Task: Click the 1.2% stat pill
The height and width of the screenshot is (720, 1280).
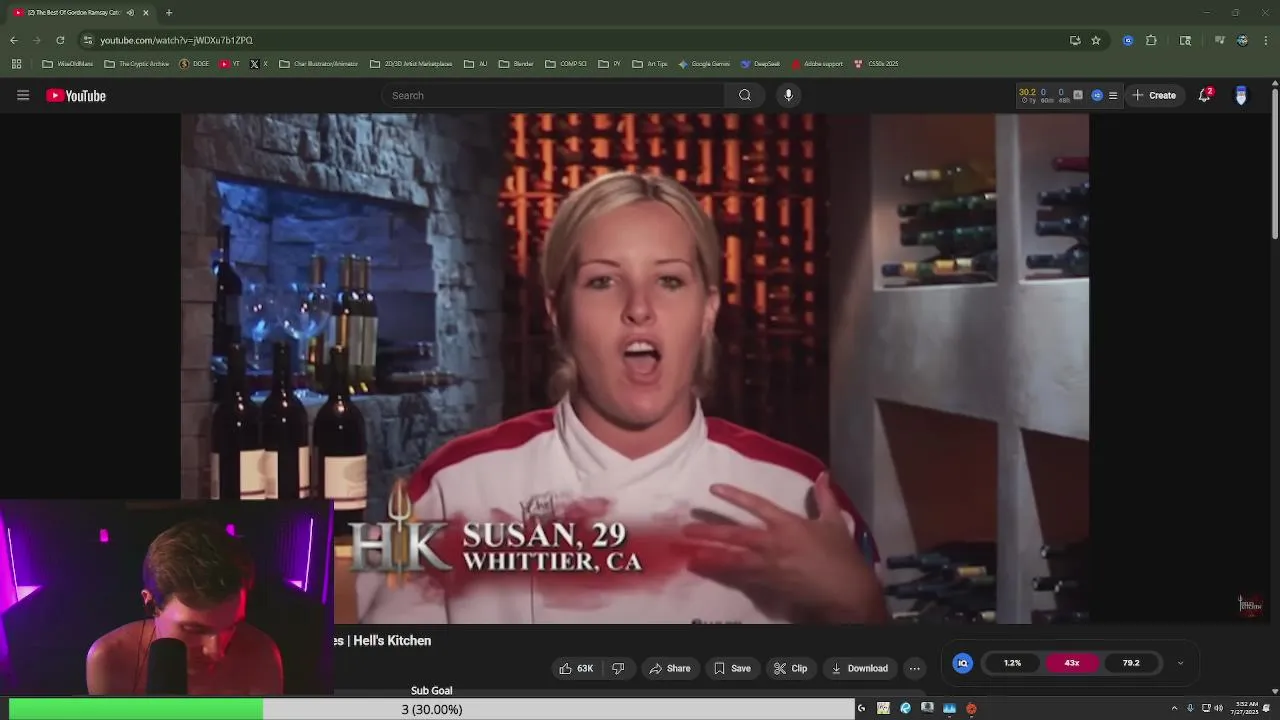Action: pyautogui.click(x=1013, y=663)
